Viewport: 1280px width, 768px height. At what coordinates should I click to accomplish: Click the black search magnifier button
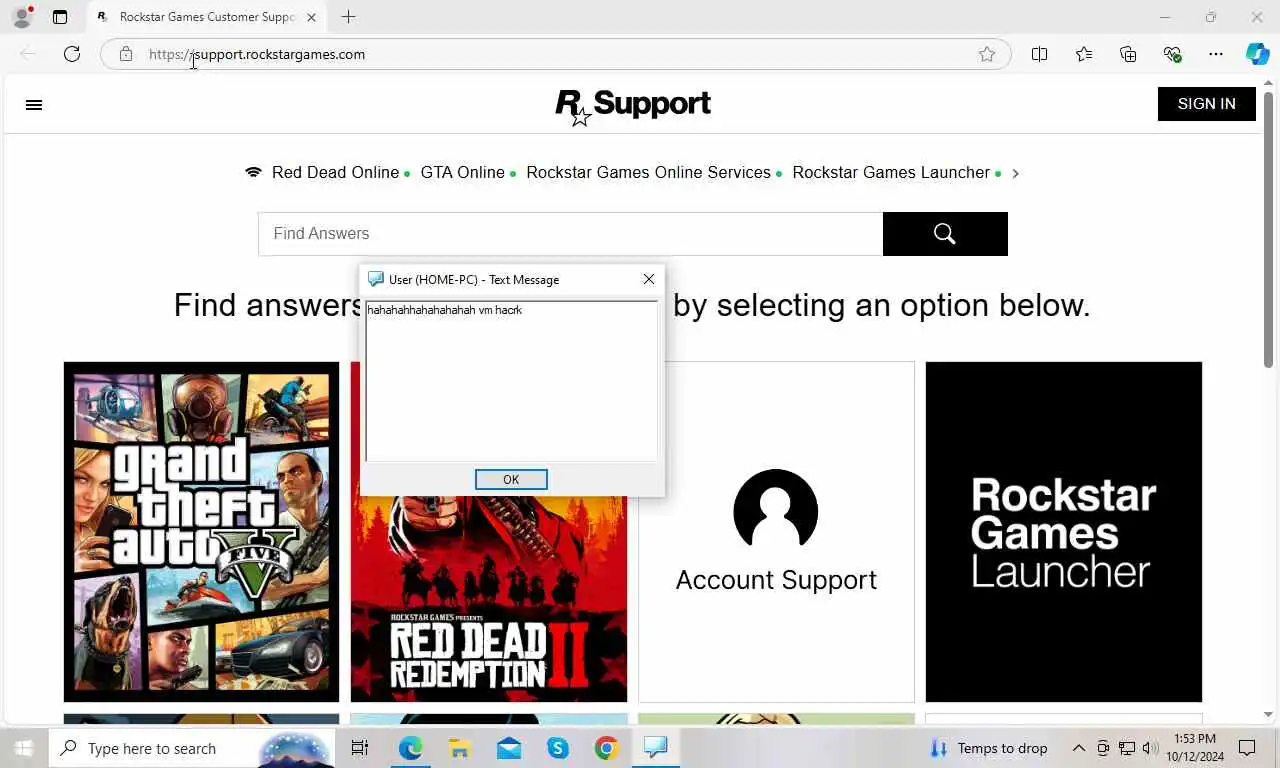945,234
